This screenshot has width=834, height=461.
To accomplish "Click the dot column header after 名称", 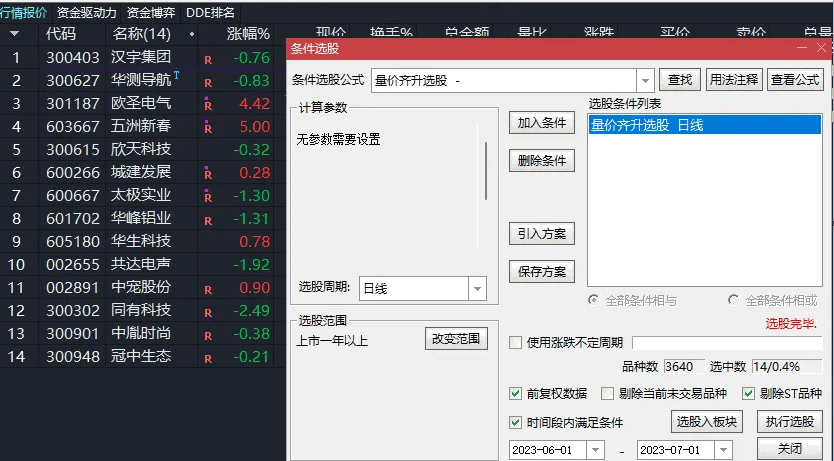I will click(192, 35).
